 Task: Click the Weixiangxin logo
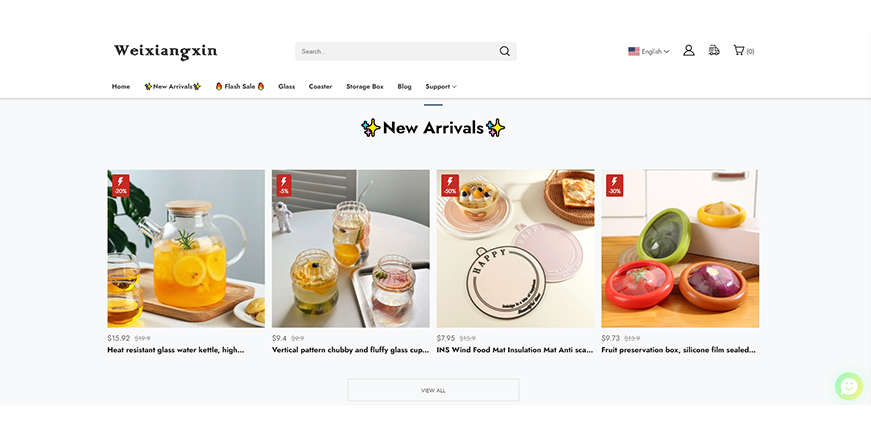point(166,51)
